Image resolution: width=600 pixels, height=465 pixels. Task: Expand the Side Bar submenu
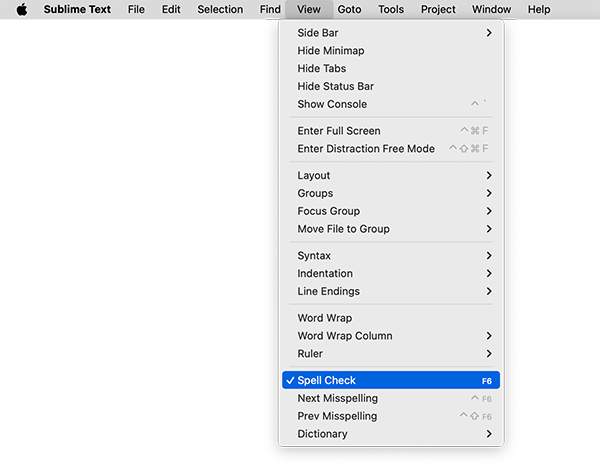(391, 33)
